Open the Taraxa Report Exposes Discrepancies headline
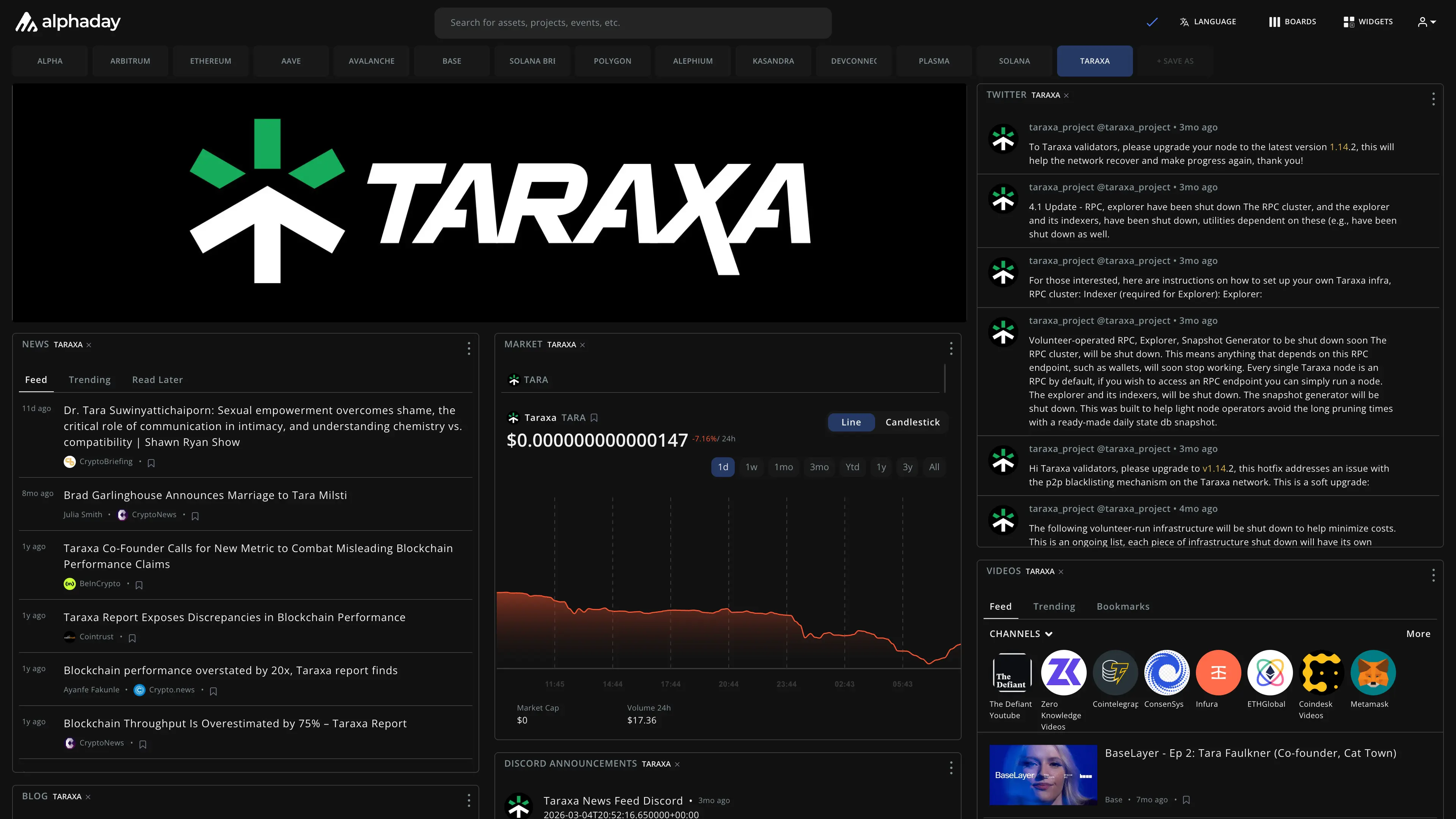This screenshot has width=1456, height=819. coord(234,617)
